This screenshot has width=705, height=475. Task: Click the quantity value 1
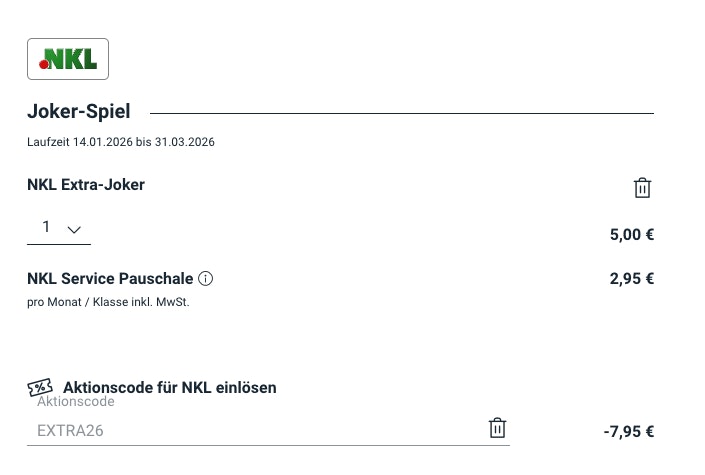tap(46, 228)
